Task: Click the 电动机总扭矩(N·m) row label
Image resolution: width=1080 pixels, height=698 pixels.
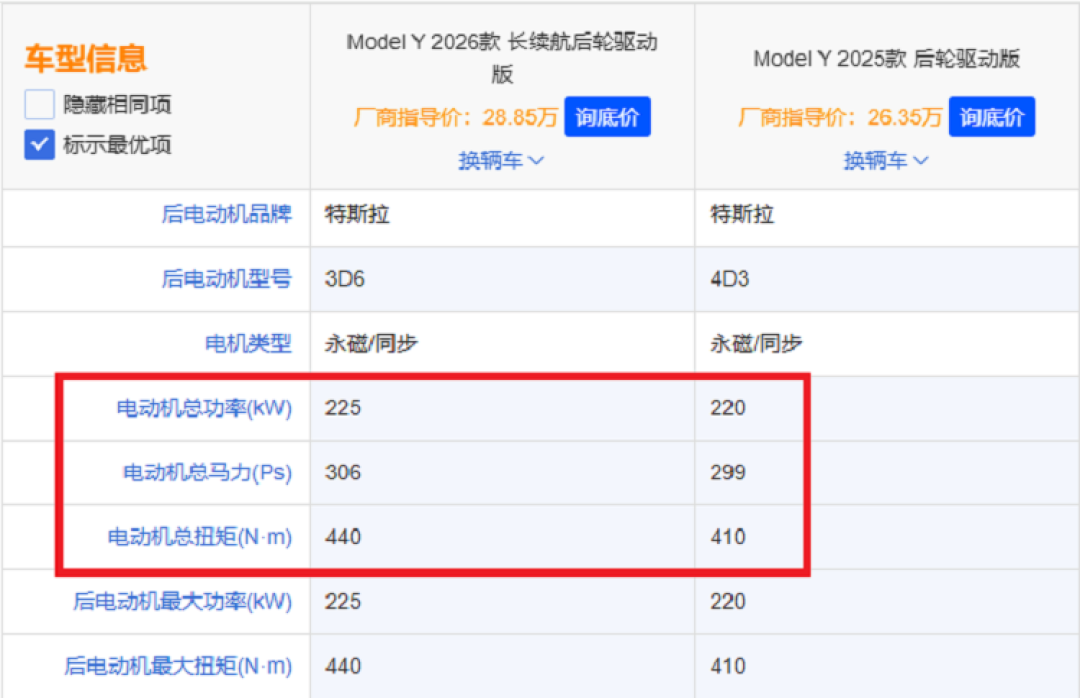Action: pos(200,537)
